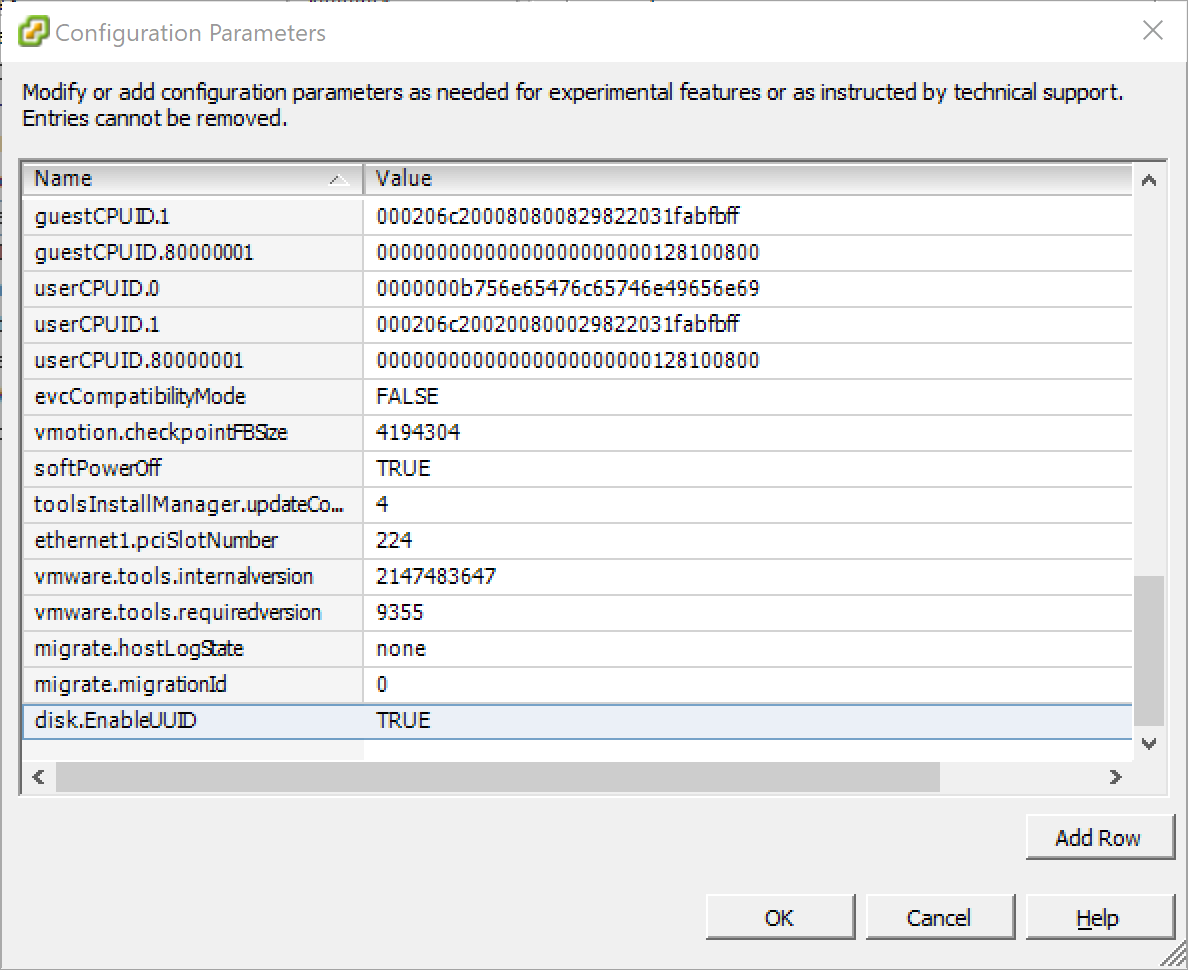1188x970 pixels.
Task: Select the userCPUID.0 name cell
Action: coord(192,289)
